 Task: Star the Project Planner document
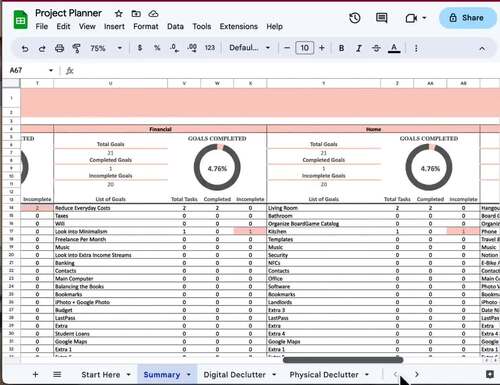(118, 14)
